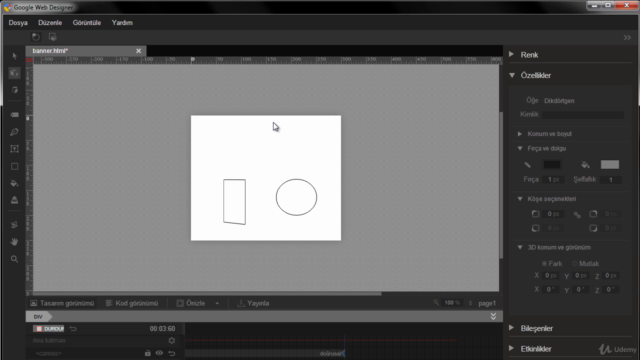Image resolution: width=640 pixels, height=360 pixels.
Task: Select the Rectangle shape tool
Action: tap(15, 166)
